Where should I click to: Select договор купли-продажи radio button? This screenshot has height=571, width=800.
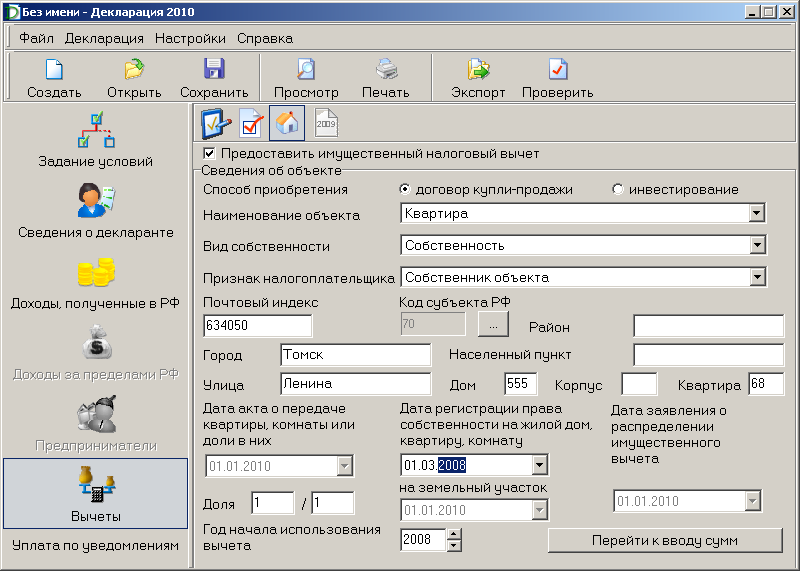(405, 189)
